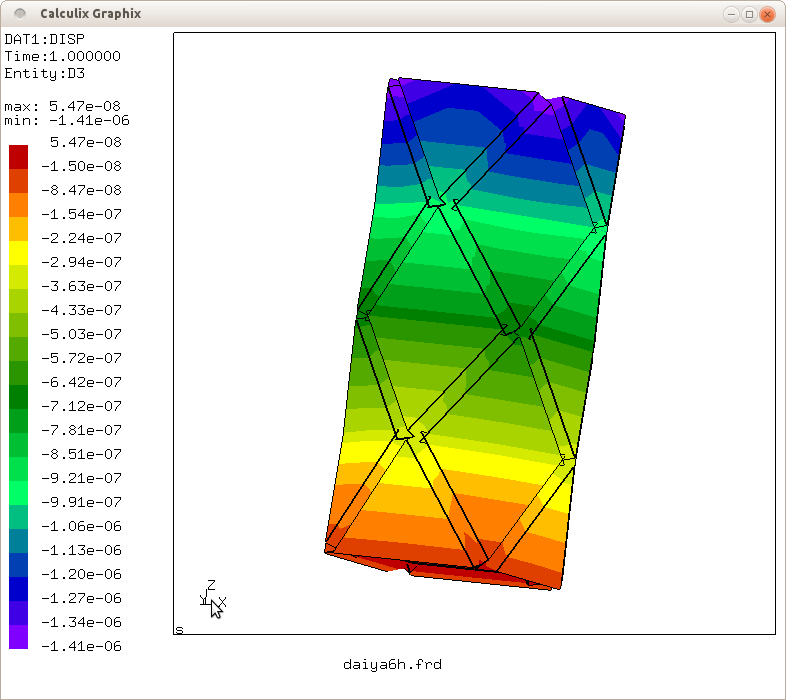Click the legend value -1.13e-06
This screenshot has height=700, width=786.
tap(82, 550)
